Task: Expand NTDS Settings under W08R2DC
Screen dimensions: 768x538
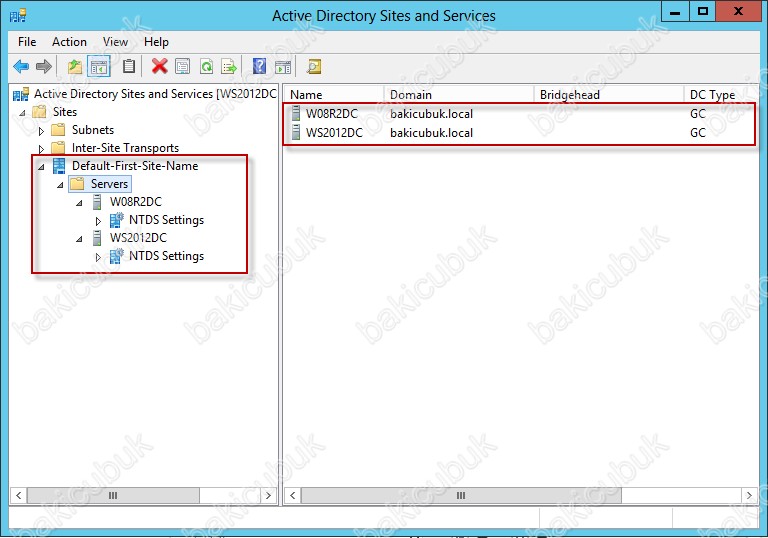Action: (x=98, y=221)
